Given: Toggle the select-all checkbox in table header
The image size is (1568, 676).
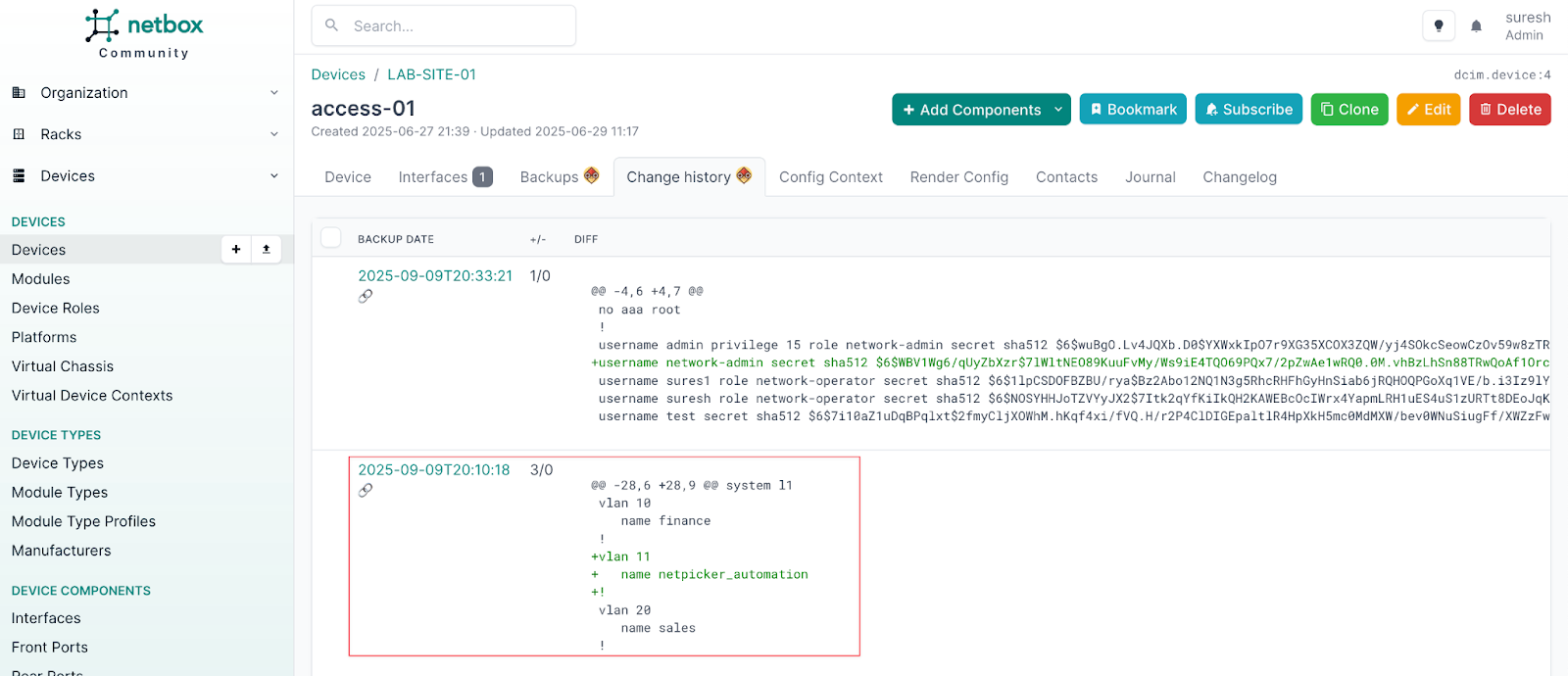Looking at the screenshot, I should [331, 238].
